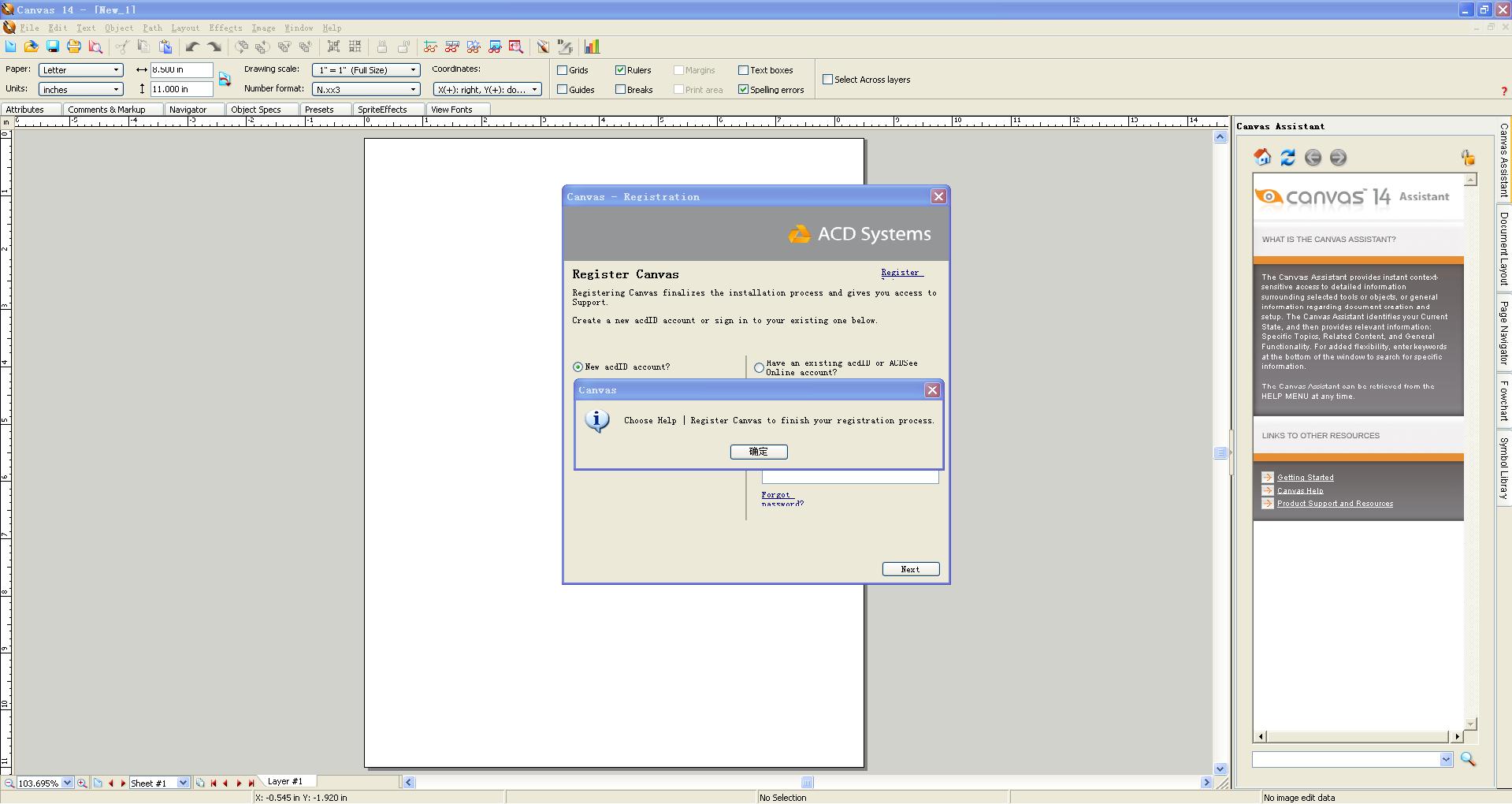Open the Effects menu
The height and width of the screenshot is (804, 1512).
click(x=225, y=28)
